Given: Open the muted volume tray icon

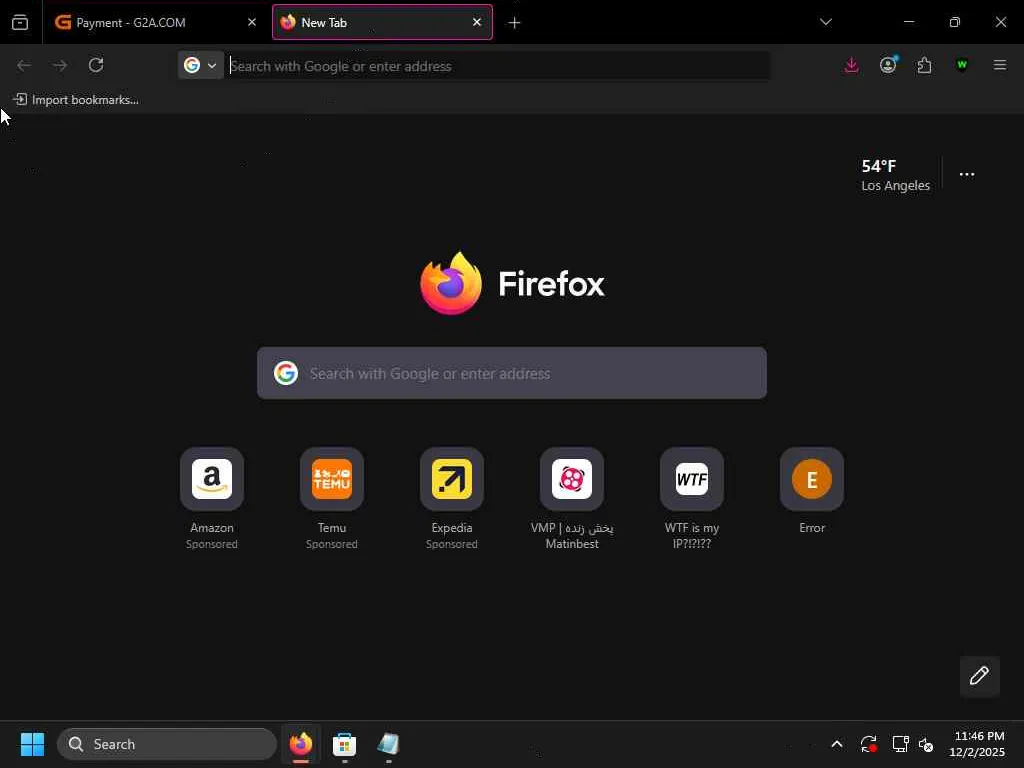Looking at the screenshot, I should [x=926, y=744].
